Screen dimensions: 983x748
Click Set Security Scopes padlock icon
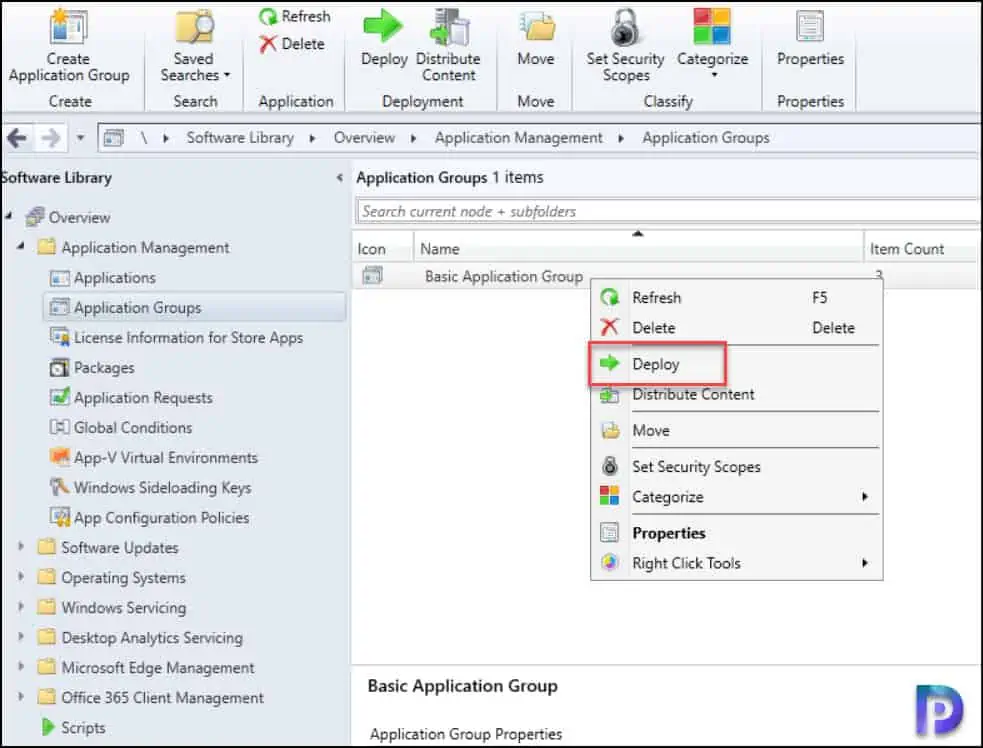tap(625, 28)
